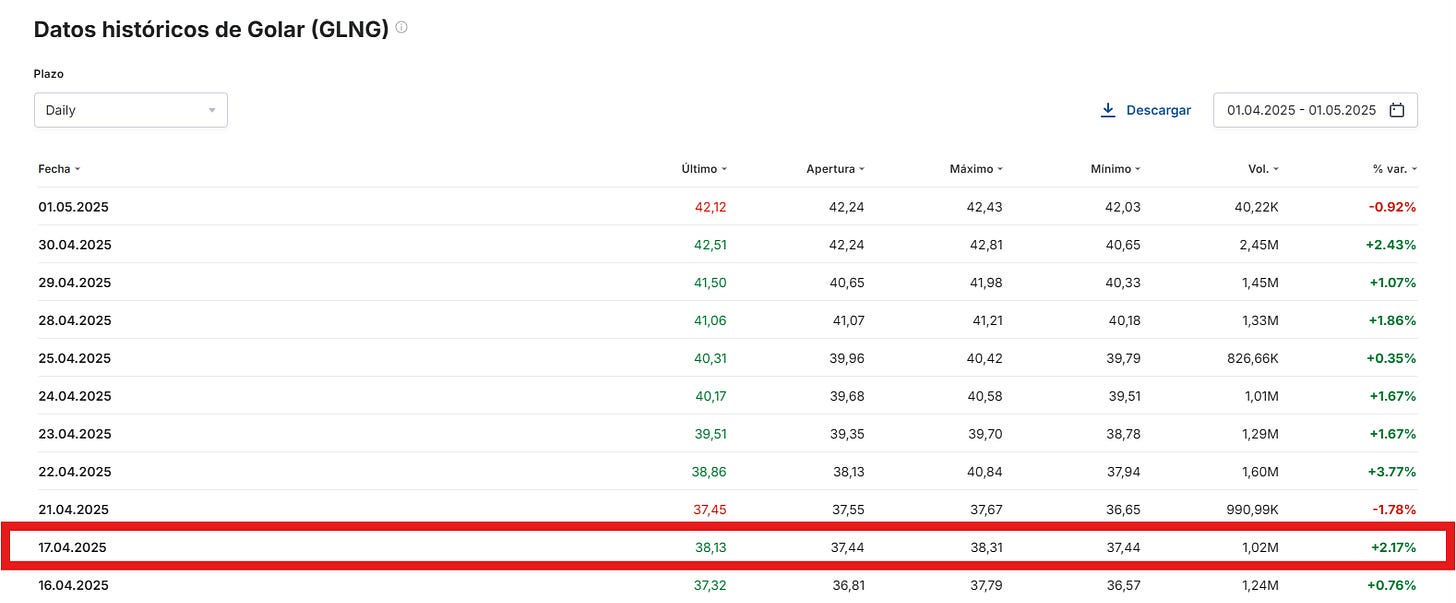This screenshot has height=603, width=1456.
Task: Select the 24.04.2025 date cell
Action: pyautogui.click(x=75, y=396)
